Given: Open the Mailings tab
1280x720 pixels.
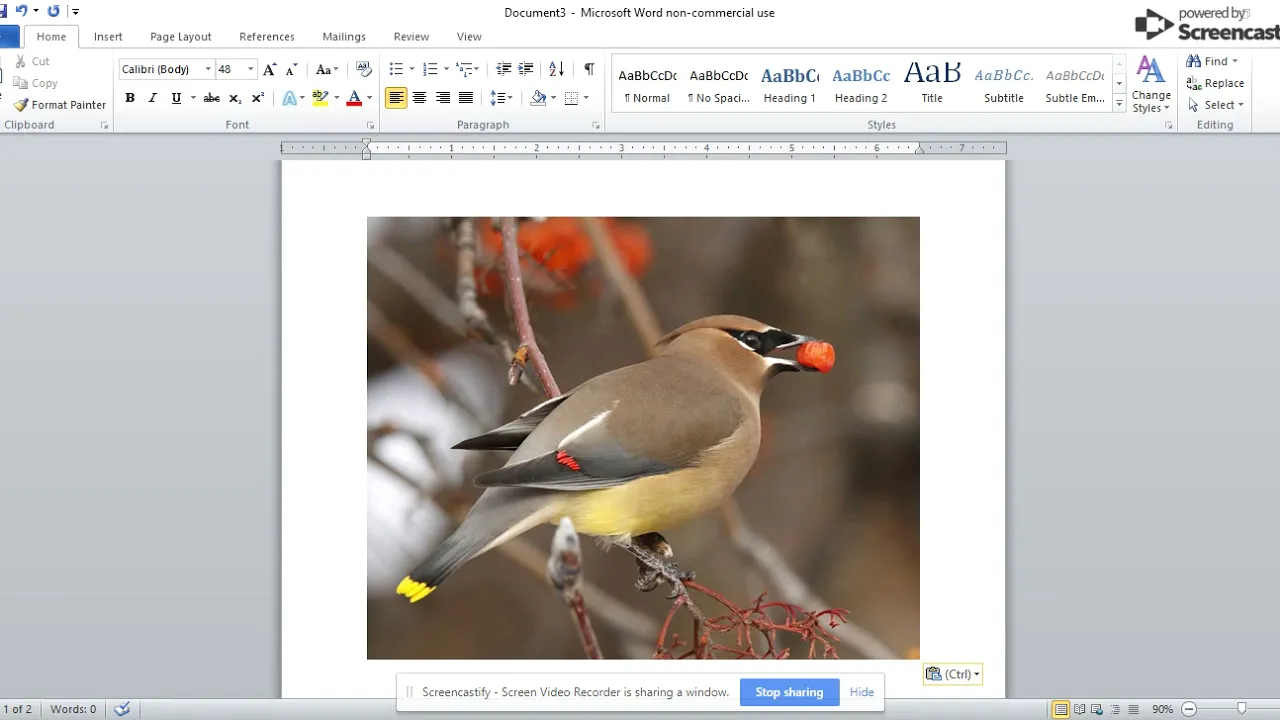Looking at the screenshot, I should (344, 37).
